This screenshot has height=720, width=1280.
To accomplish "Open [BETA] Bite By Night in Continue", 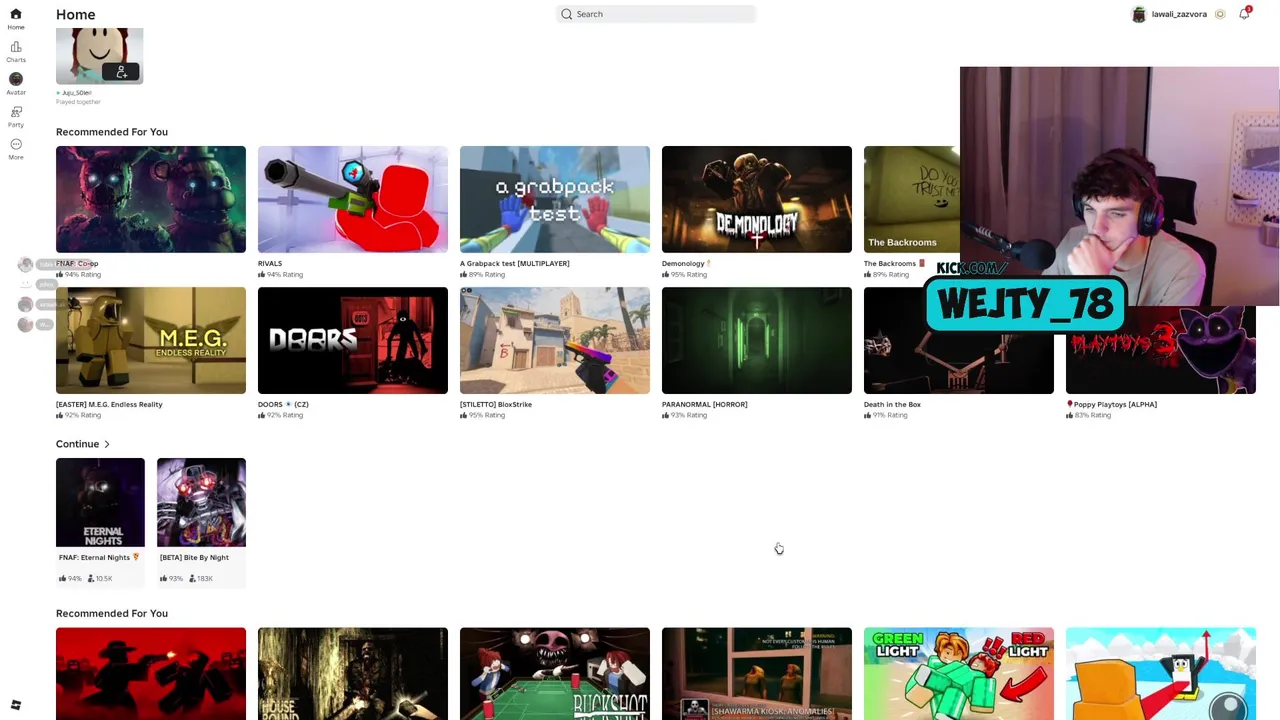I will point(201,503).
